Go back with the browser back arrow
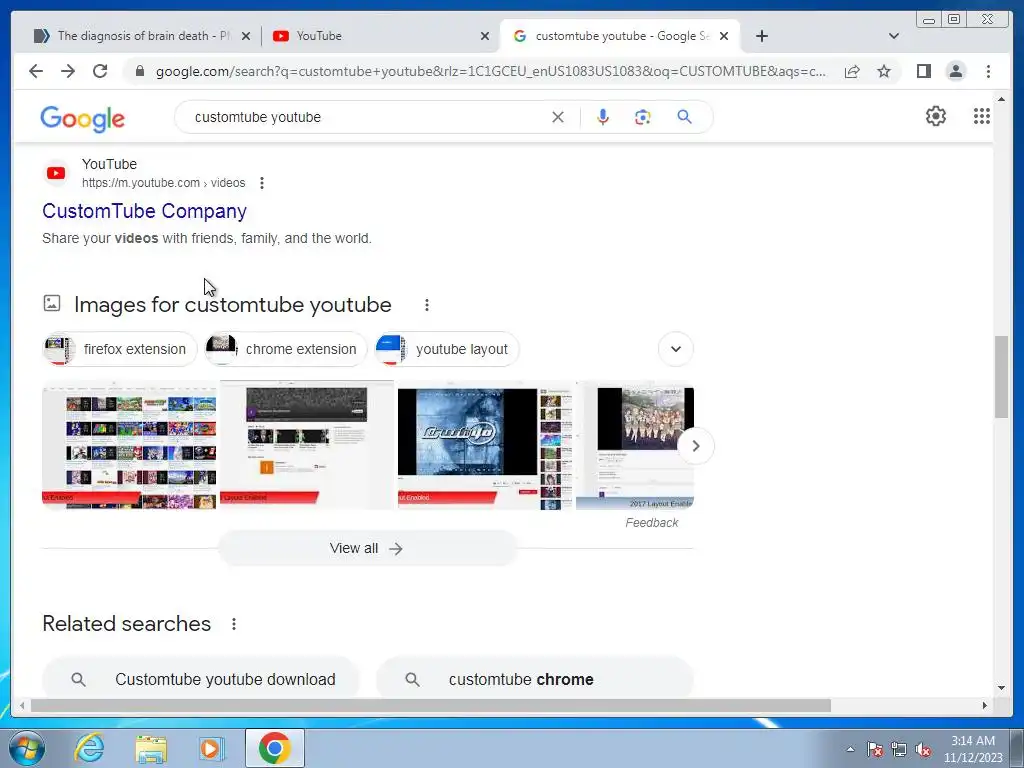 point(36,71)
